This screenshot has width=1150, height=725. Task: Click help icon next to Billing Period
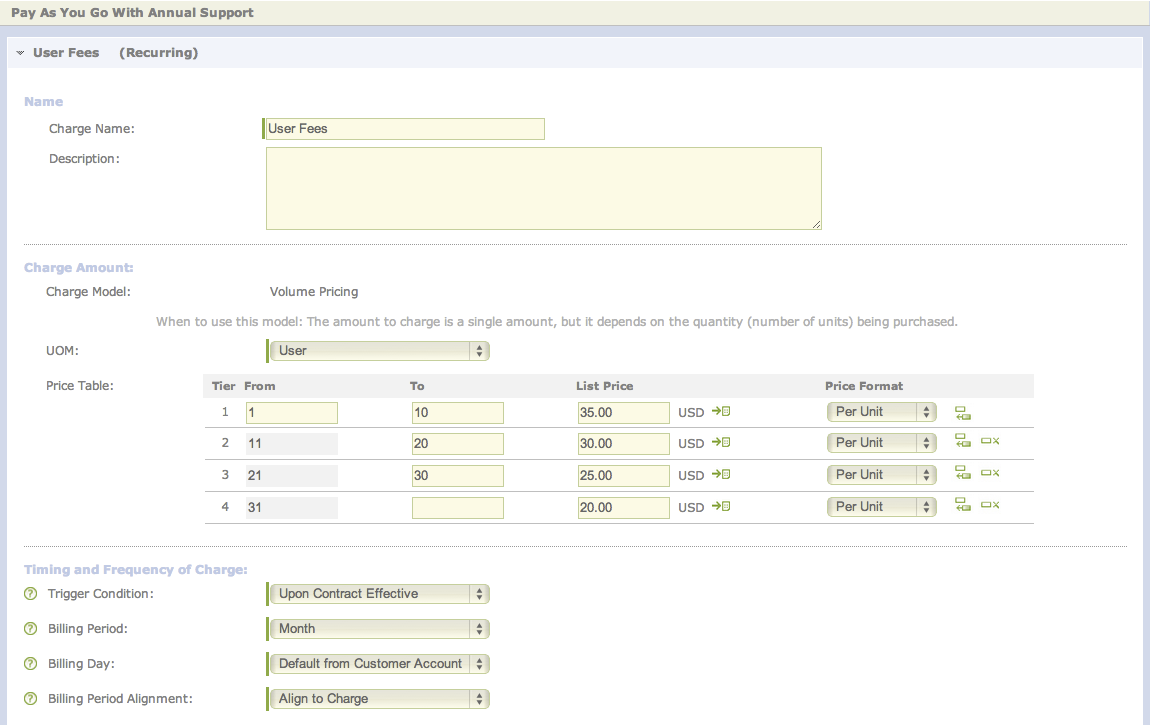click(x=30, y=629)
